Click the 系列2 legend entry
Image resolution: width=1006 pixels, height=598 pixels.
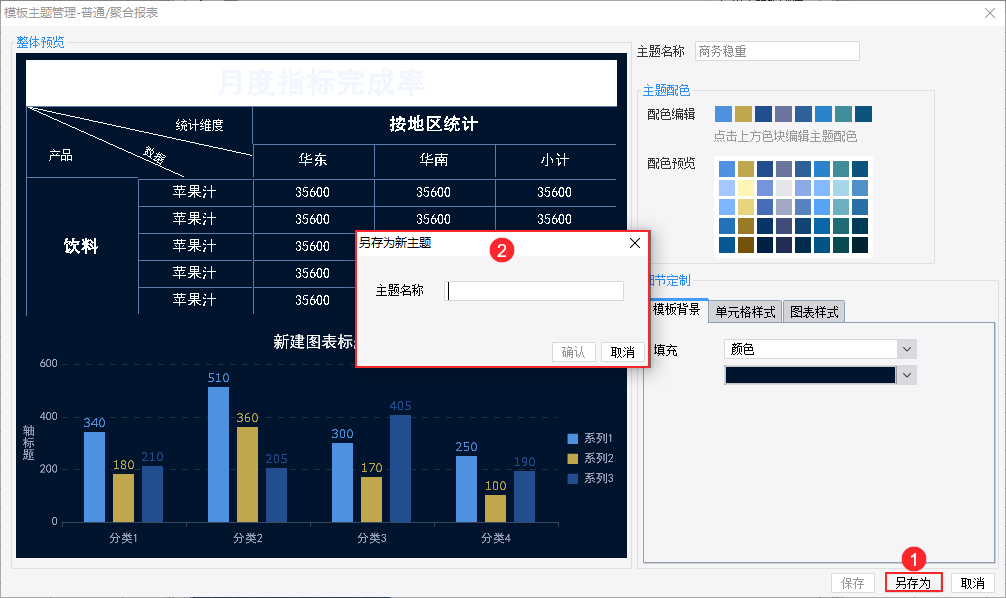pos(590,458)
